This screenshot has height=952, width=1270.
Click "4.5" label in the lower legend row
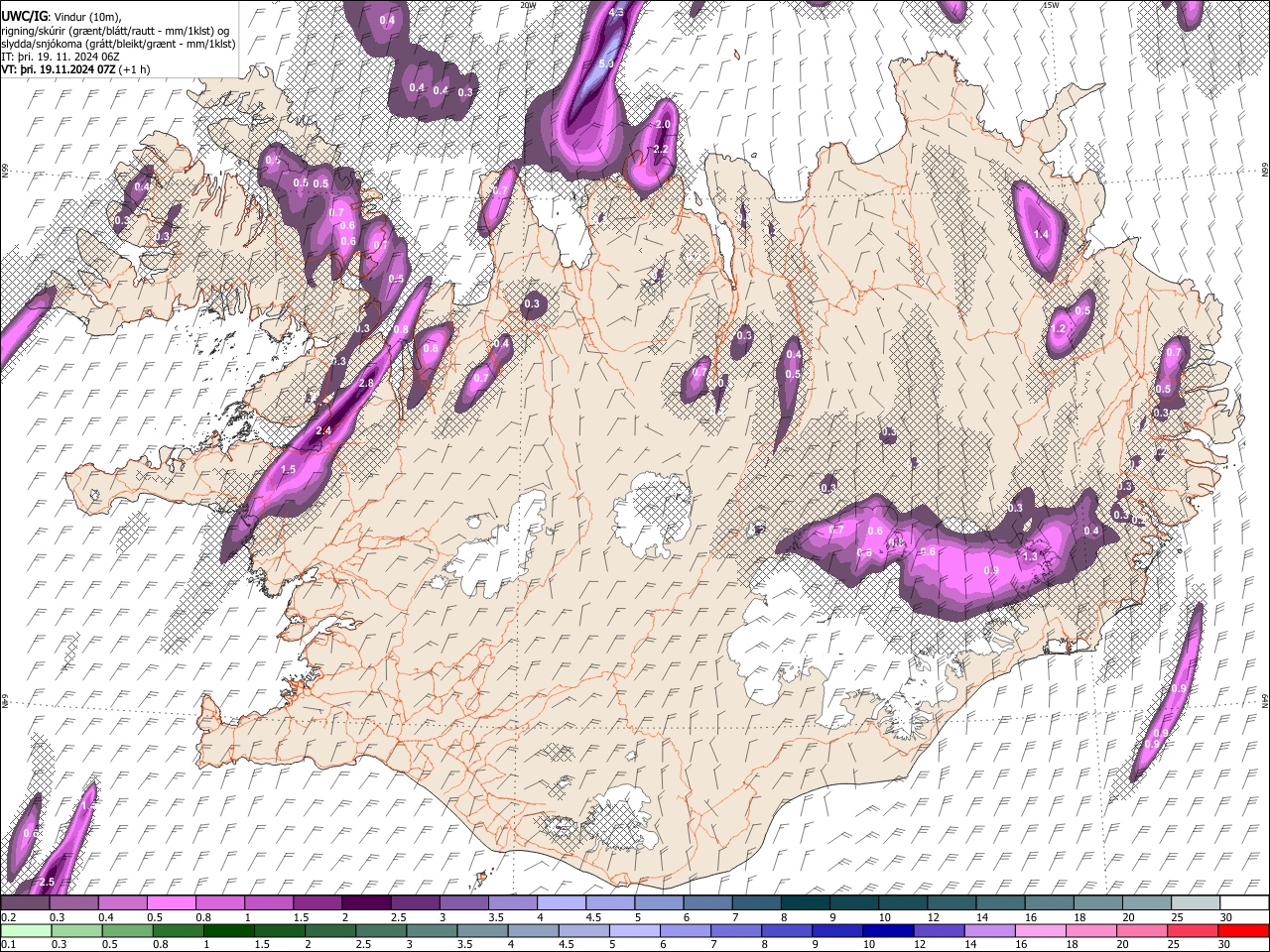pos(567,943)
